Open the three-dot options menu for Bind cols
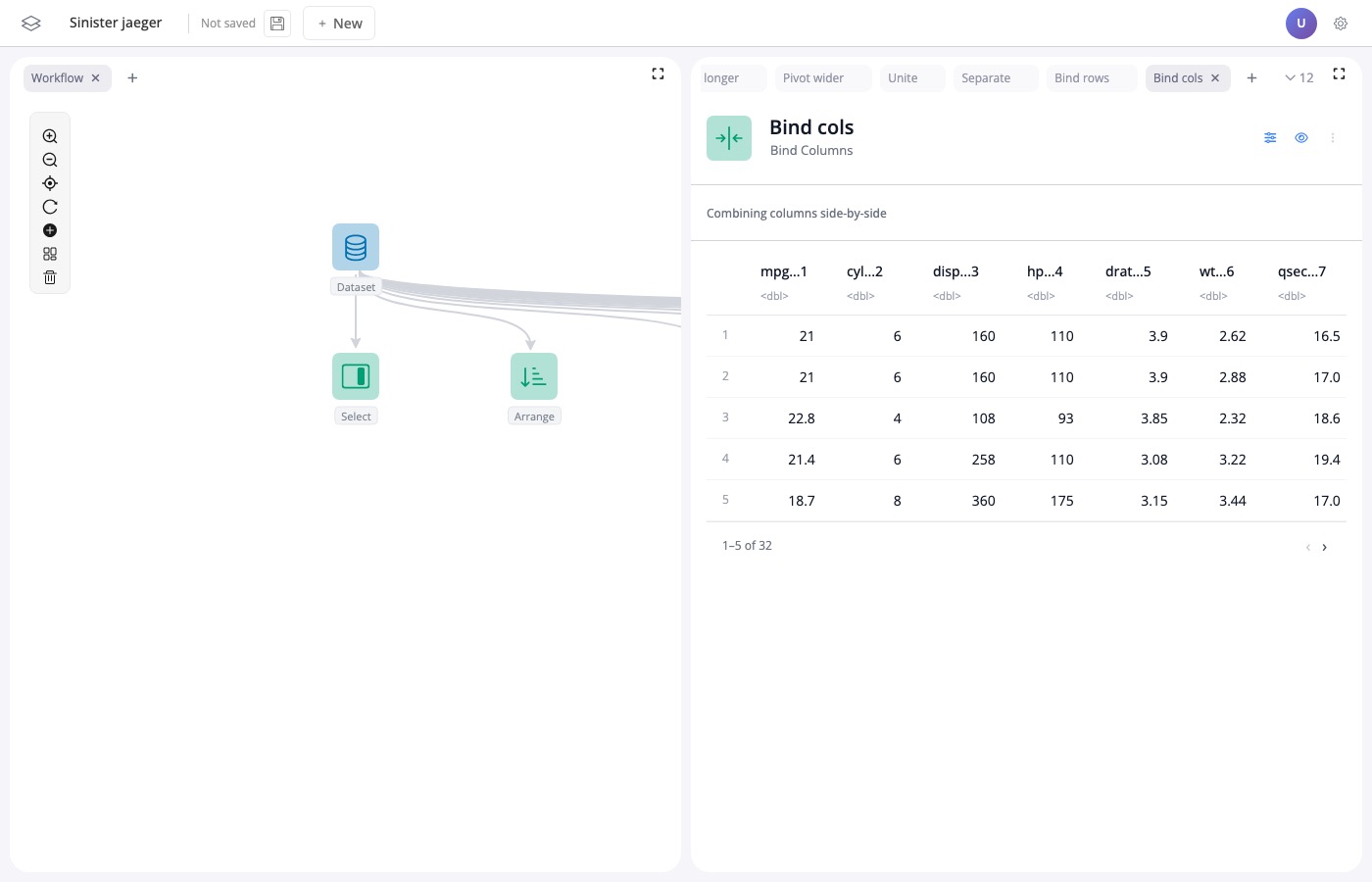Viewport: 1372px width, 882px height. pyautogui.click(x=1333, y=137)
